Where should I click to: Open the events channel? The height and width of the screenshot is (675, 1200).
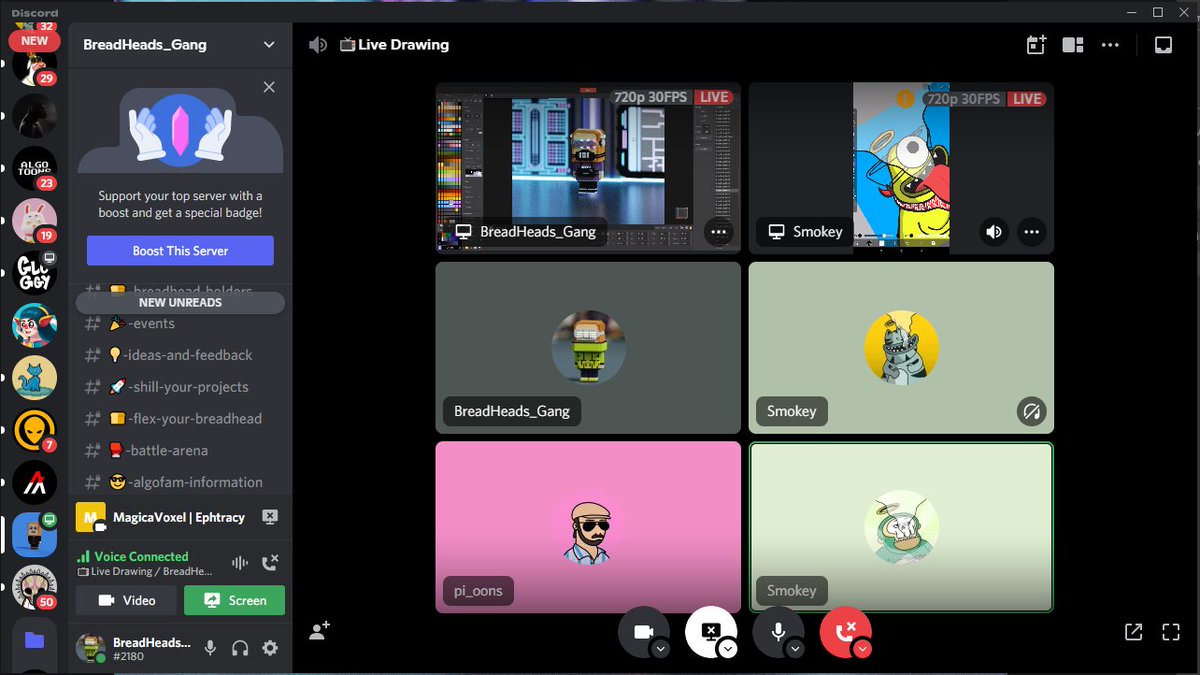tap(180, 323)
